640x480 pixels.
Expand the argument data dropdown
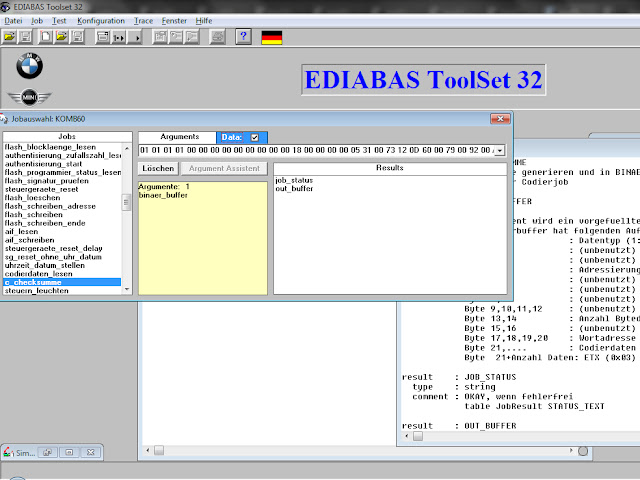500,151
